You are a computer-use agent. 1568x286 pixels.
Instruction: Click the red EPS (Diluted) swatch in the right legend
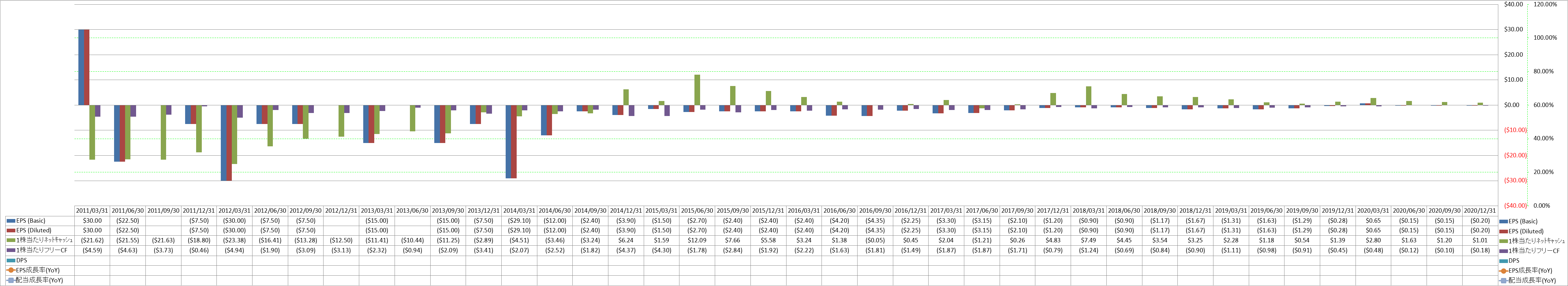pos(1504,231)
